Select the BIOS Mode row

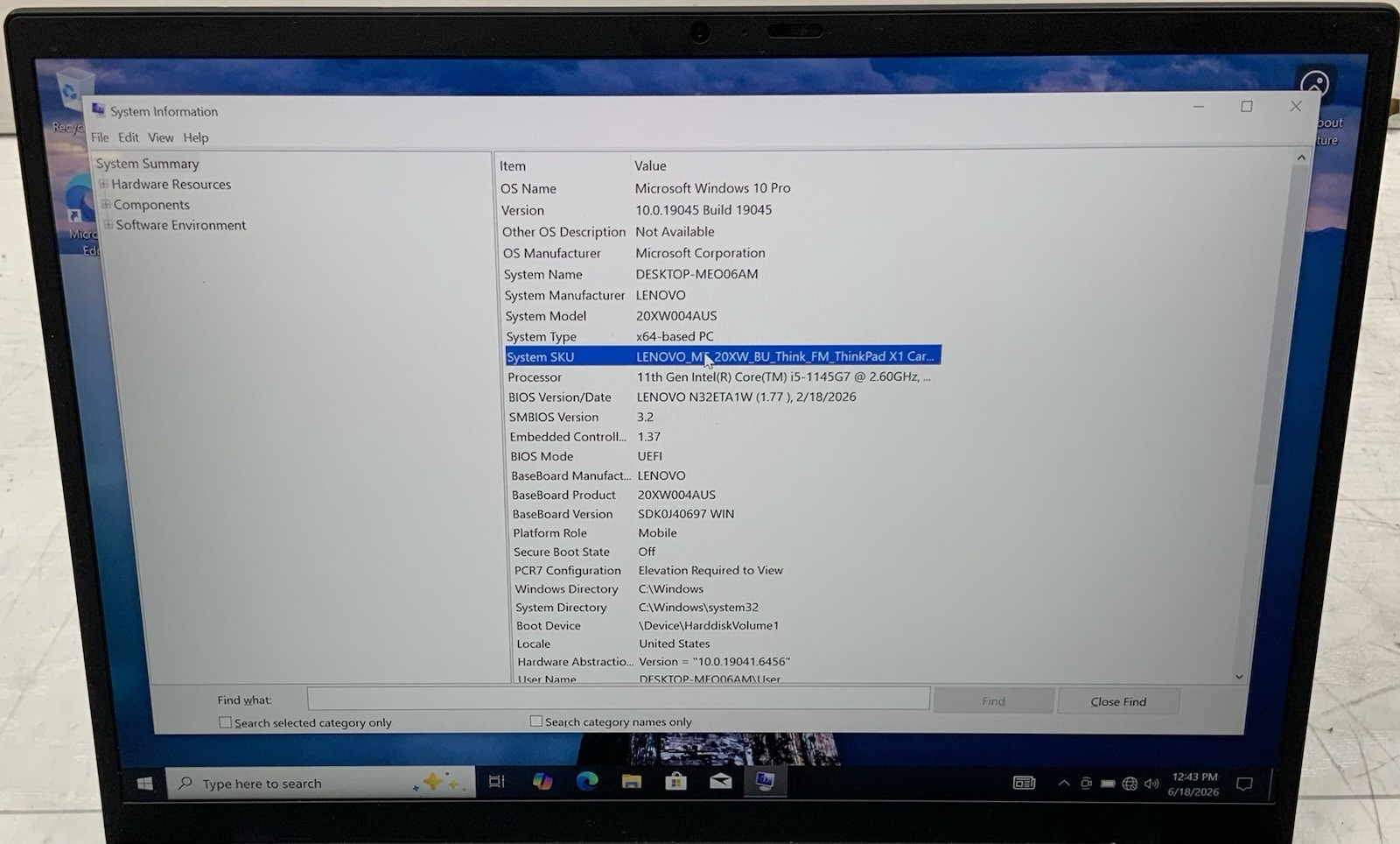pyautogui.click(x=587, y=456)
